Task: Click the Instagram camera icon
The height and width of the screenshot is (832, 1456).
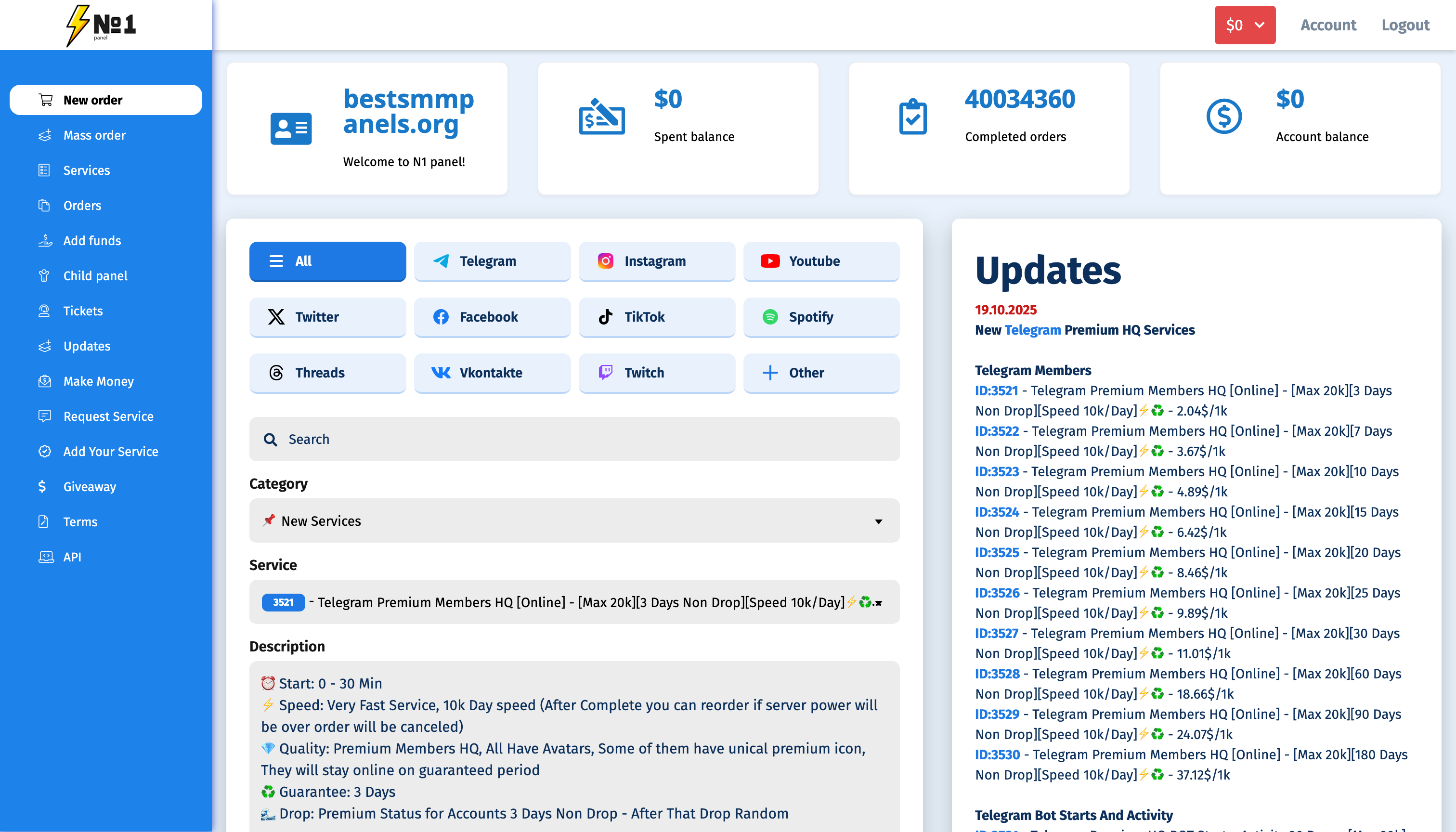Action: [x=605, y=261]
